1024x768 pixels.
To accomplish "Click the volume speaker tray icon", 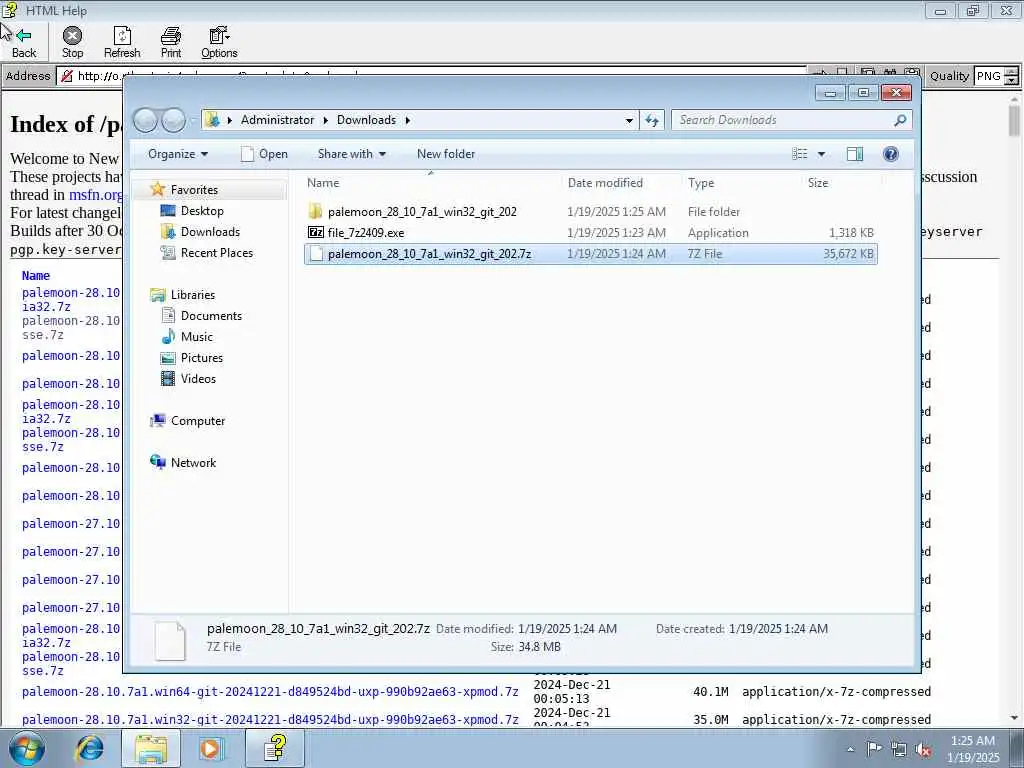I will tap(923, 750).
